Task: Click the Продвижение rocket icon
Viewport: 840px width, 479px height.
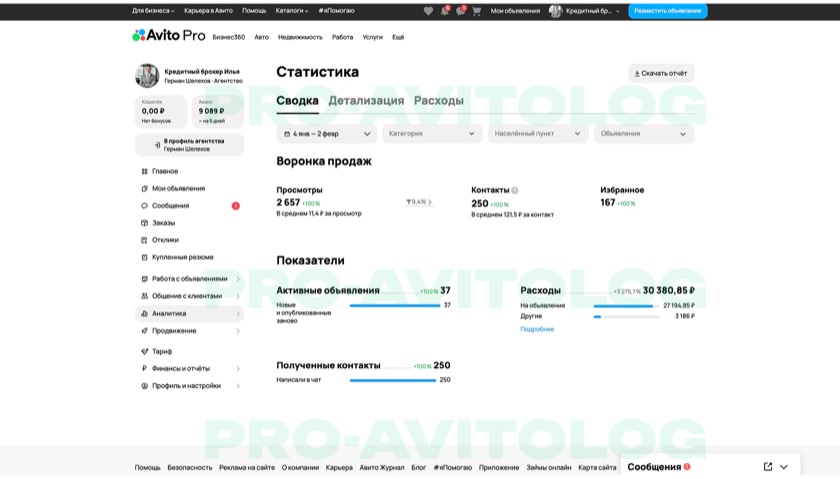Action: pos(144,331)
